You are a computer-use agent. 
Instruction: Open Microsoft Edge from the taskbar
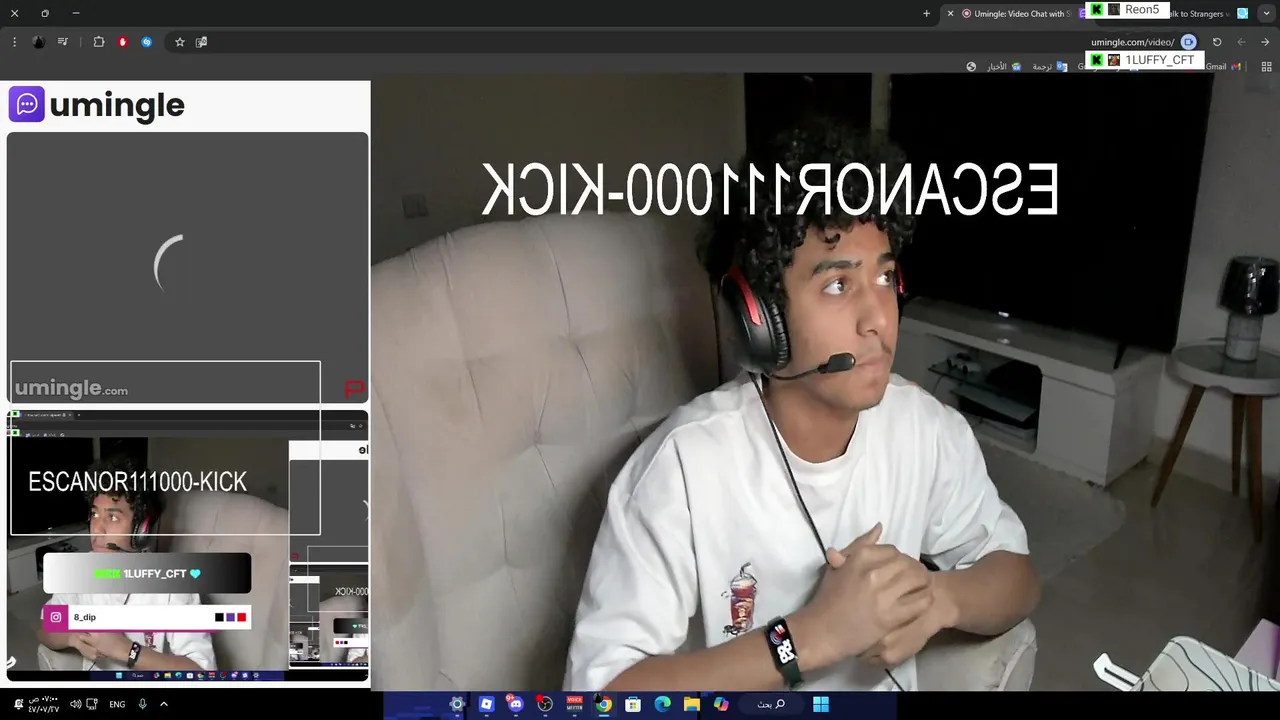(x=662, y=704)
